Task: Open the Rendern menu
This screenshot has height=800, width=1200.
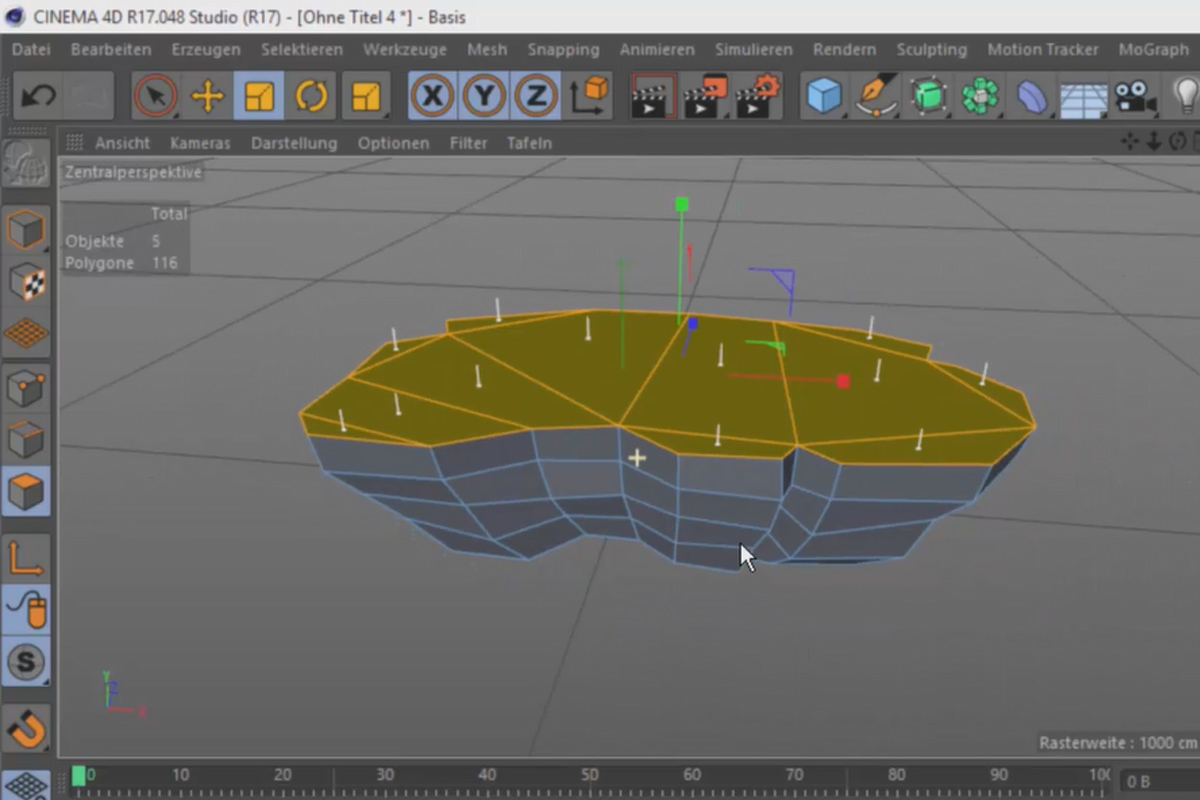Action: 844,49
